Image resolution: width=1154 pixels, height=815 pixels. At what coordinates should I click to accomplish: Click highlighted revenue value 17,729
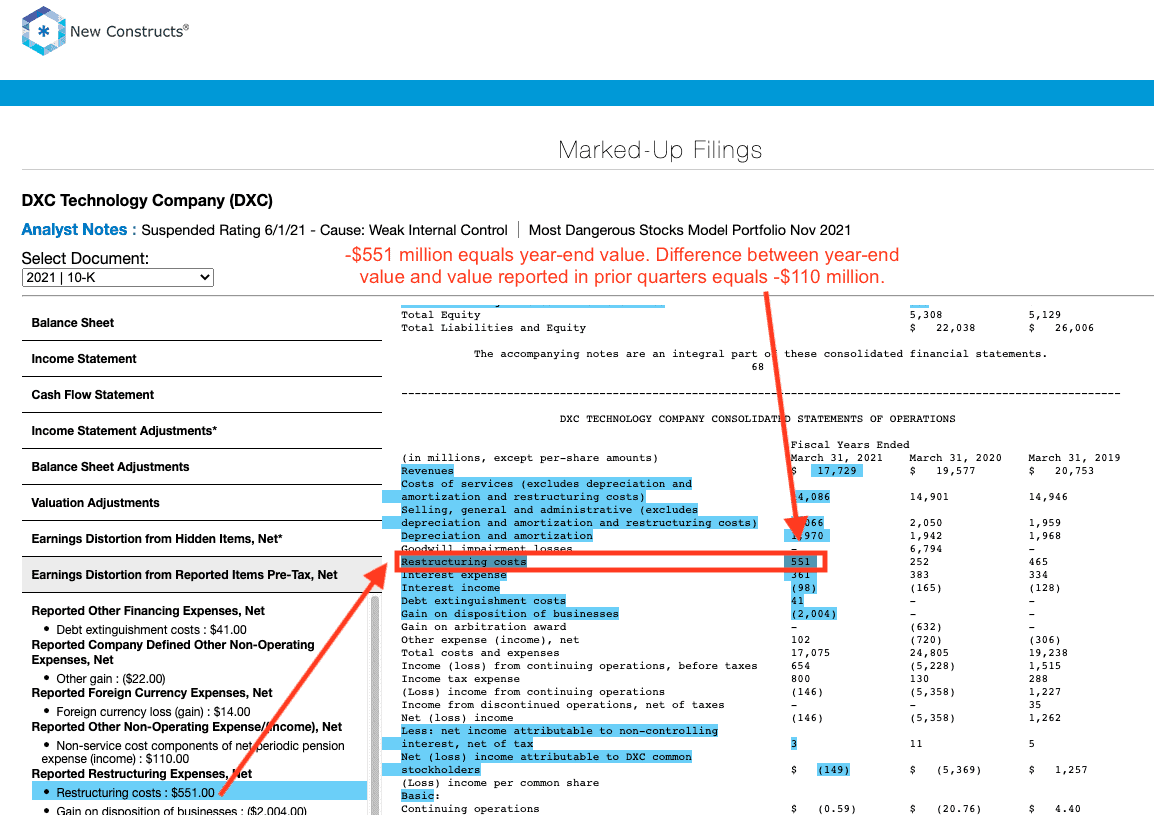click(x=837, y=471)
